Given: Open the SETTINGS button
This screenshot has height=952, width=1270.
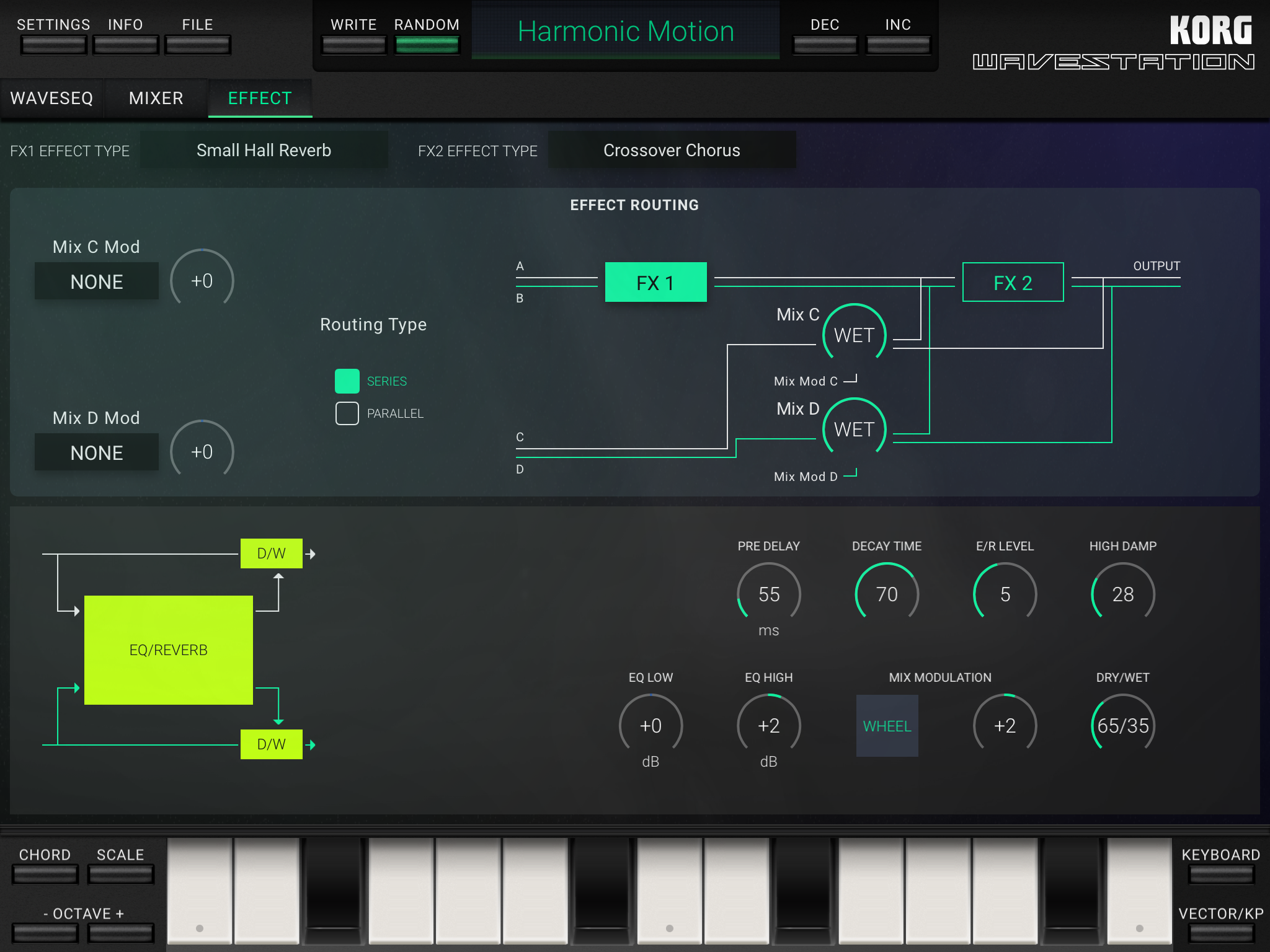Looking at the screenshot, I should [53, 45].
